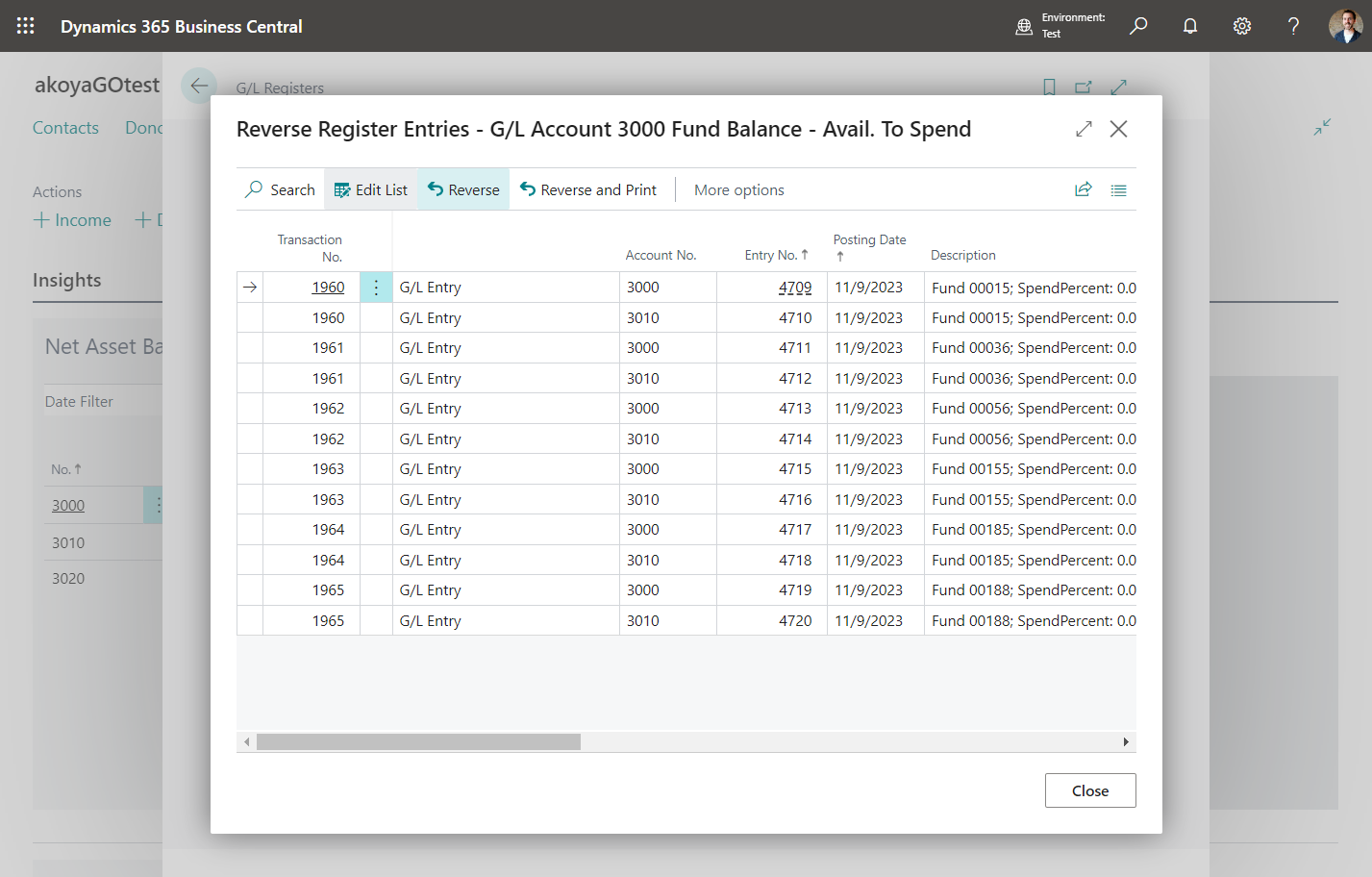Viewport: 1372px width, 877px height.
Task: Select the Entry No. 4720 cell
Action: point(772,621)
